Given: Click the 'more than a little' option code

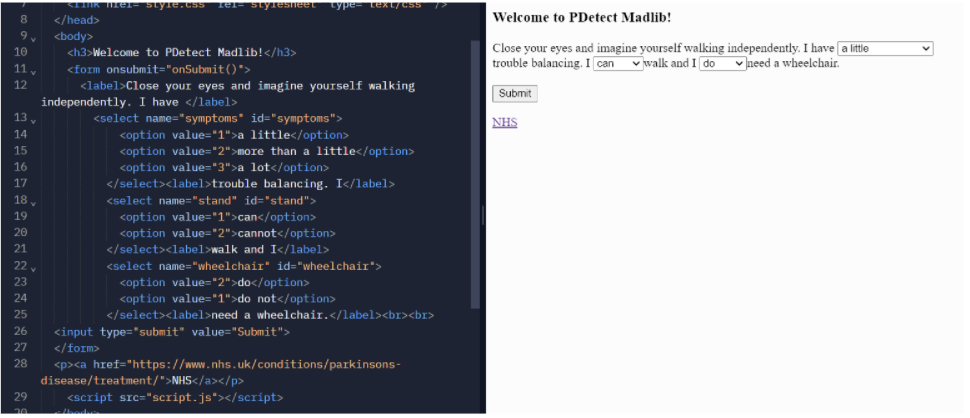Looking at the screenshot, I should [x=267, y=151].
